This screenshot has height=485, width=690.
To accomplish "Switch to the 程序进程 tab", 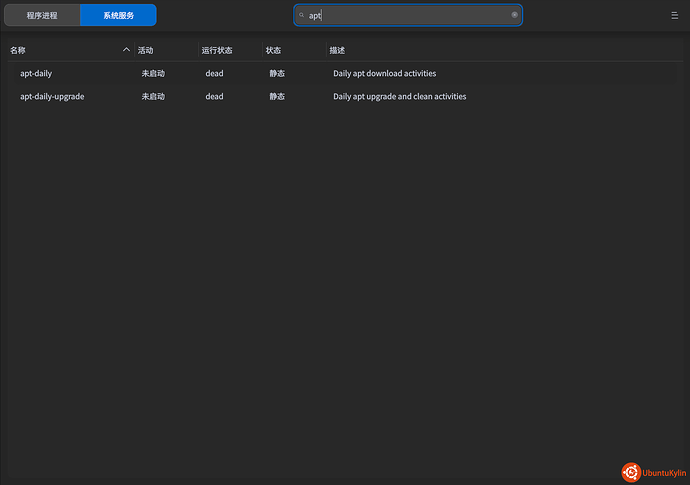I will [x=42, y=16].
